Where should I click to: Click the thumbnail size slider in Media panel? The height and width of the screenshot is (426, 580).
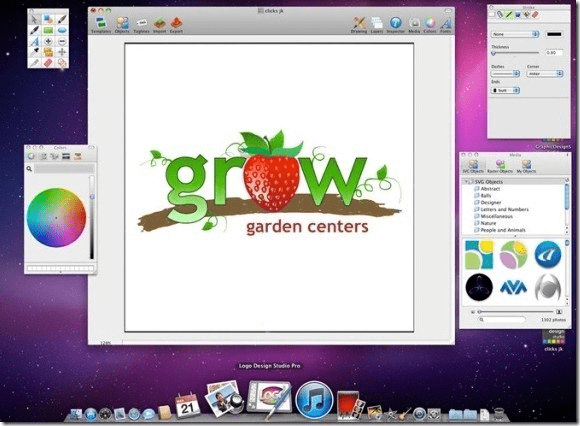(x=516, y=312)
